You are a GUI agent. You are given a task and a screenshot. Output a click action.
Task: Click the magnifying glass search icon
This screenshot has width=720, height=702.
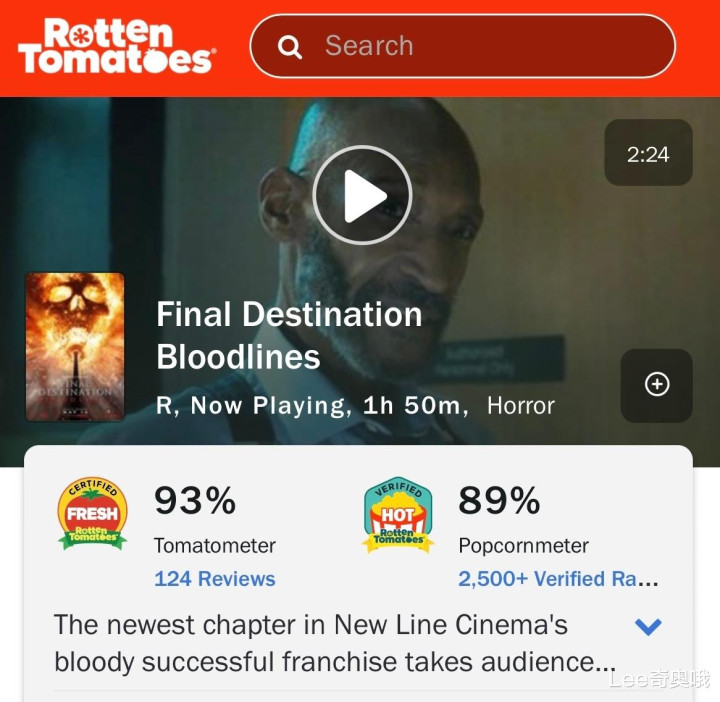[290, 46]
